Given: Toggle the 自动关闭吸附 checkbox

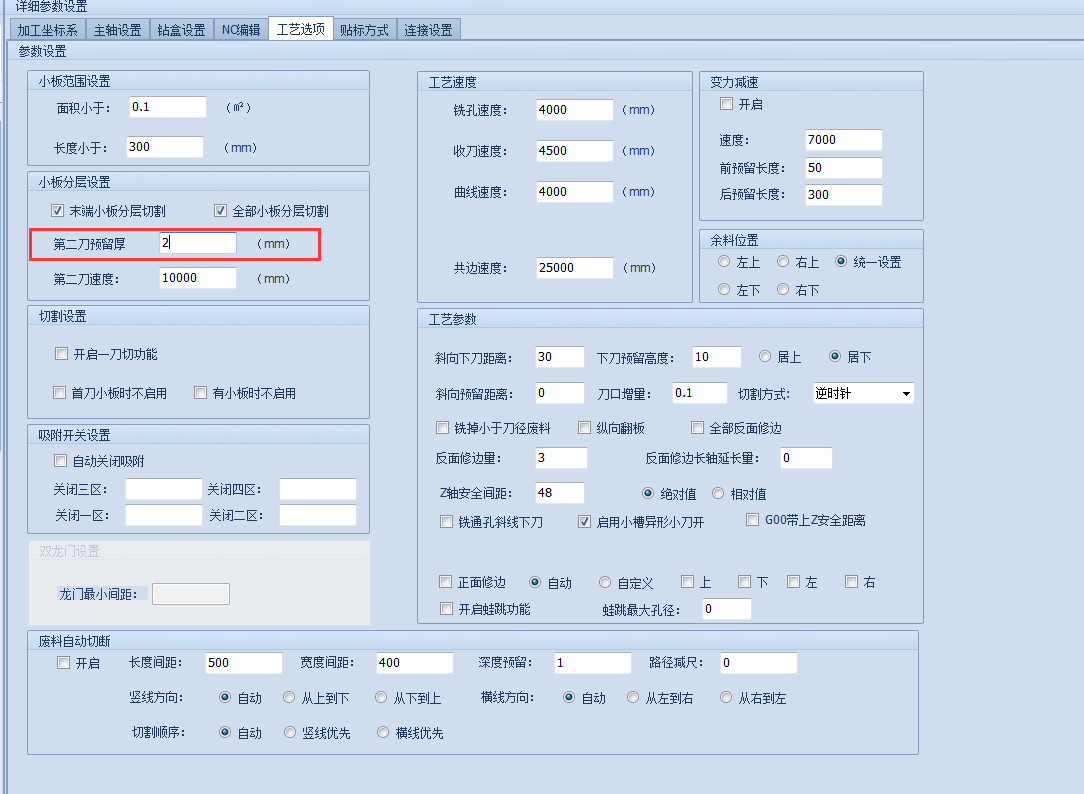Looking at the screenshot, I should 60,461.
